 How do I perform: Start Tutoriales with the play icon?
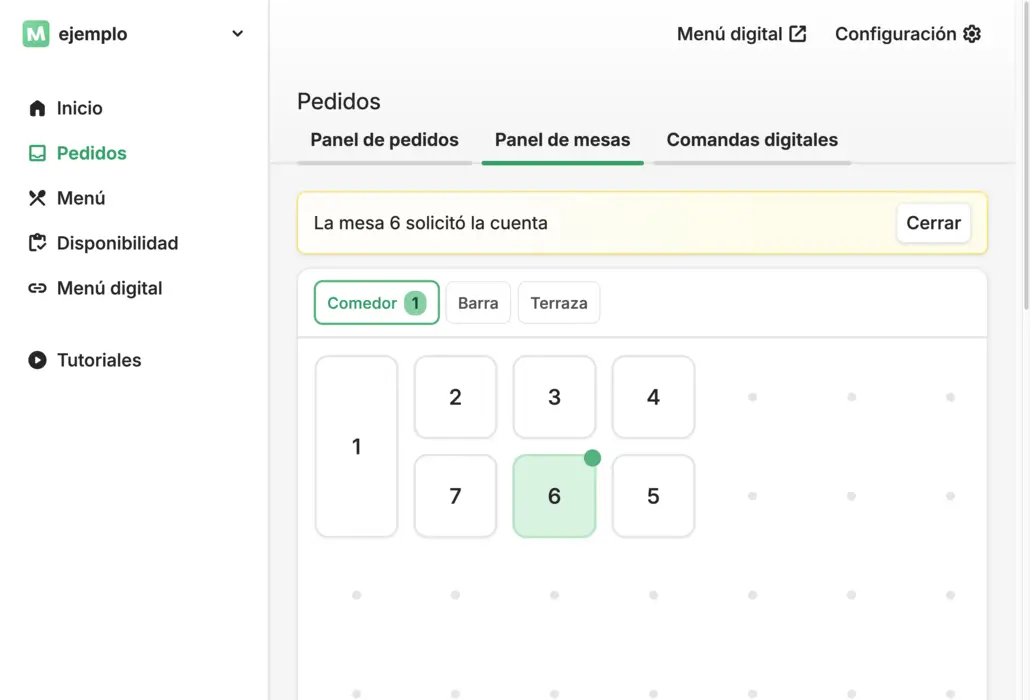(38, 360)
